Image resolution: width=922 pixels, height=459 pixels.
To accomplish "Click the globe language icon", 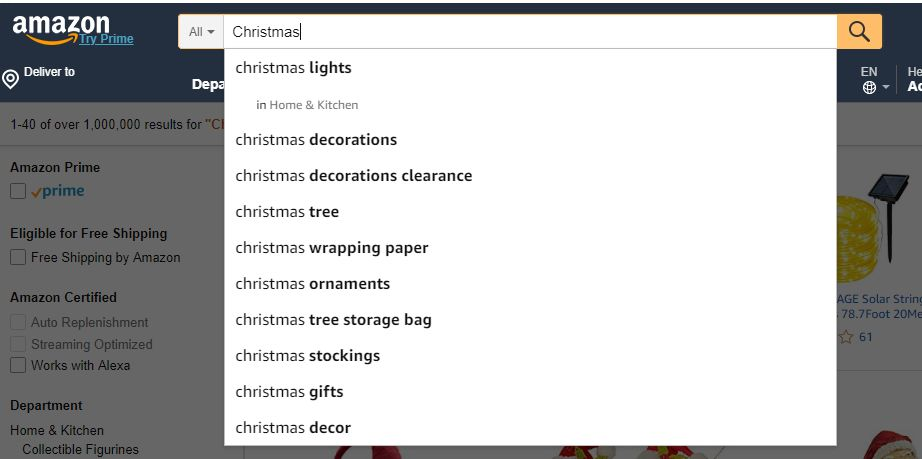I will tap(869, 88).
